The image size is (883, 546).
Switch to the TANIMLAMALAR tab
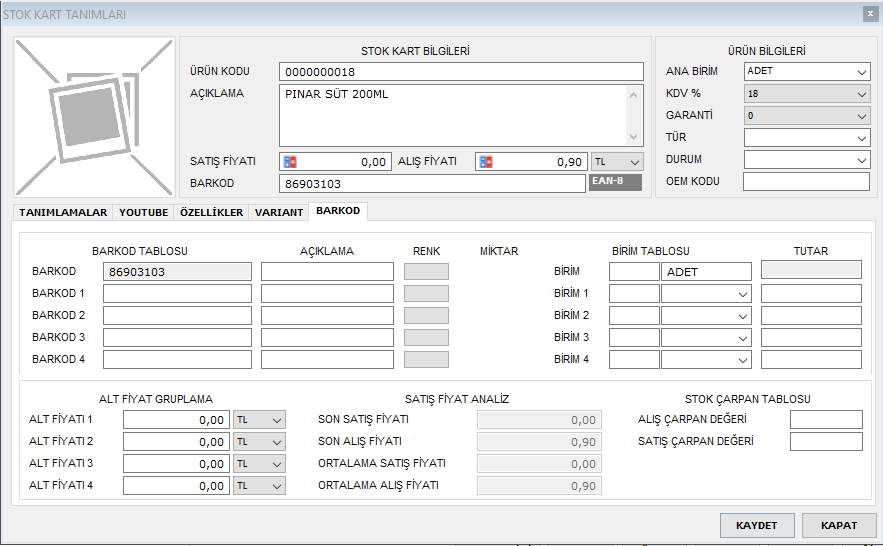[x=63, y=213]
